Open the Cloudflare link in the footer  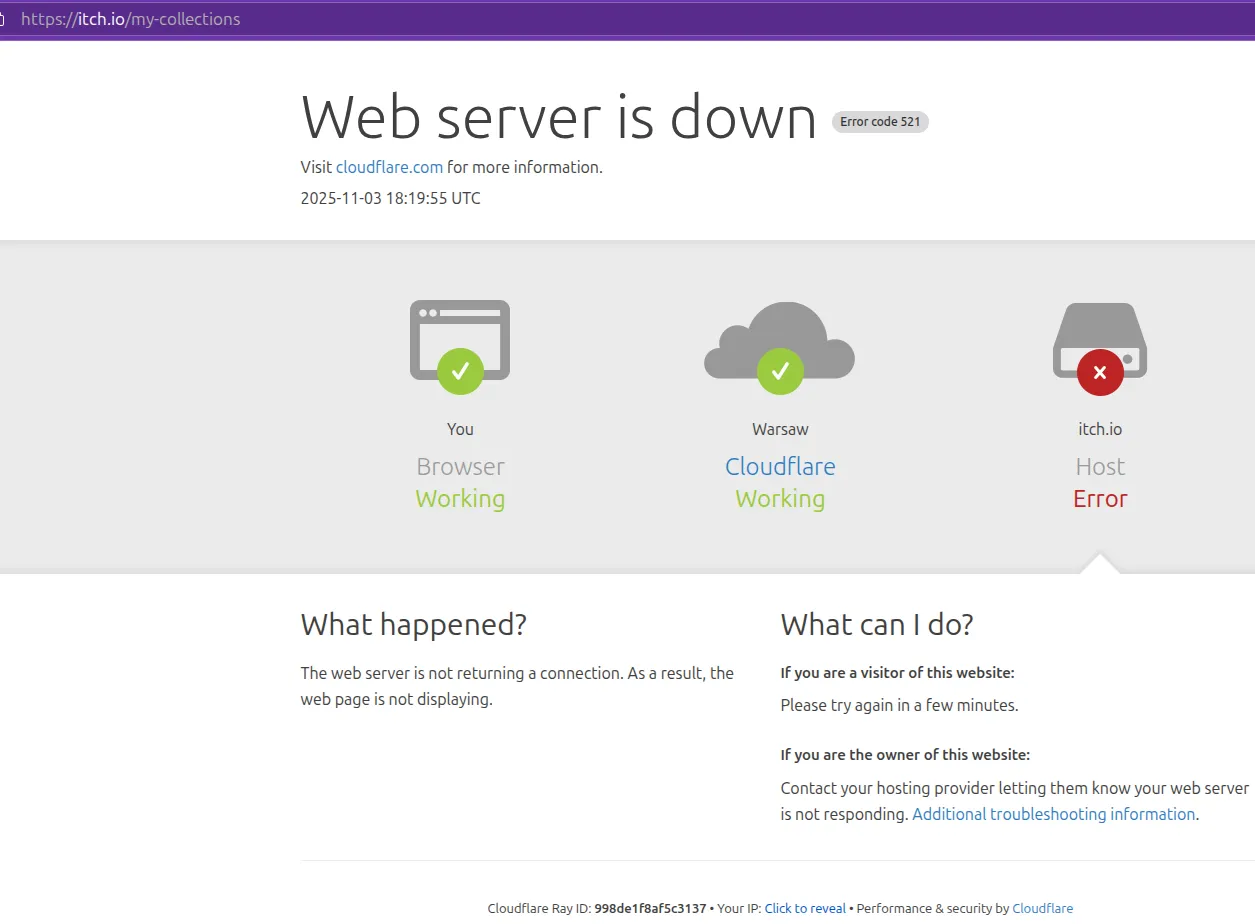[1042, 908]
